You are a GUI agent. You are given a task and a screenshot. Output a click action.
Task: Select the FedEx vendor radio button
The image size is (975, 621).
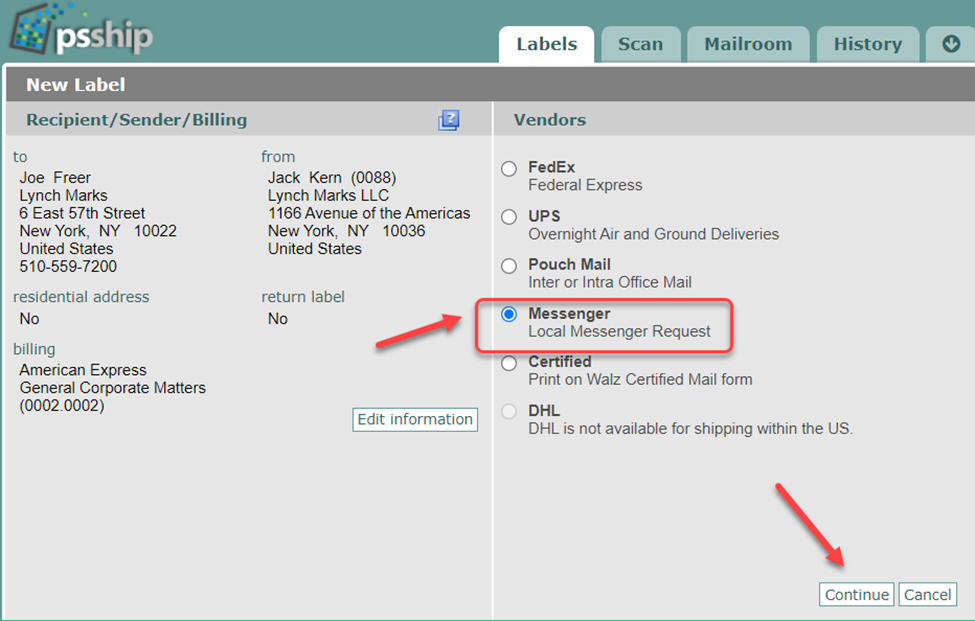pos(509,168)
